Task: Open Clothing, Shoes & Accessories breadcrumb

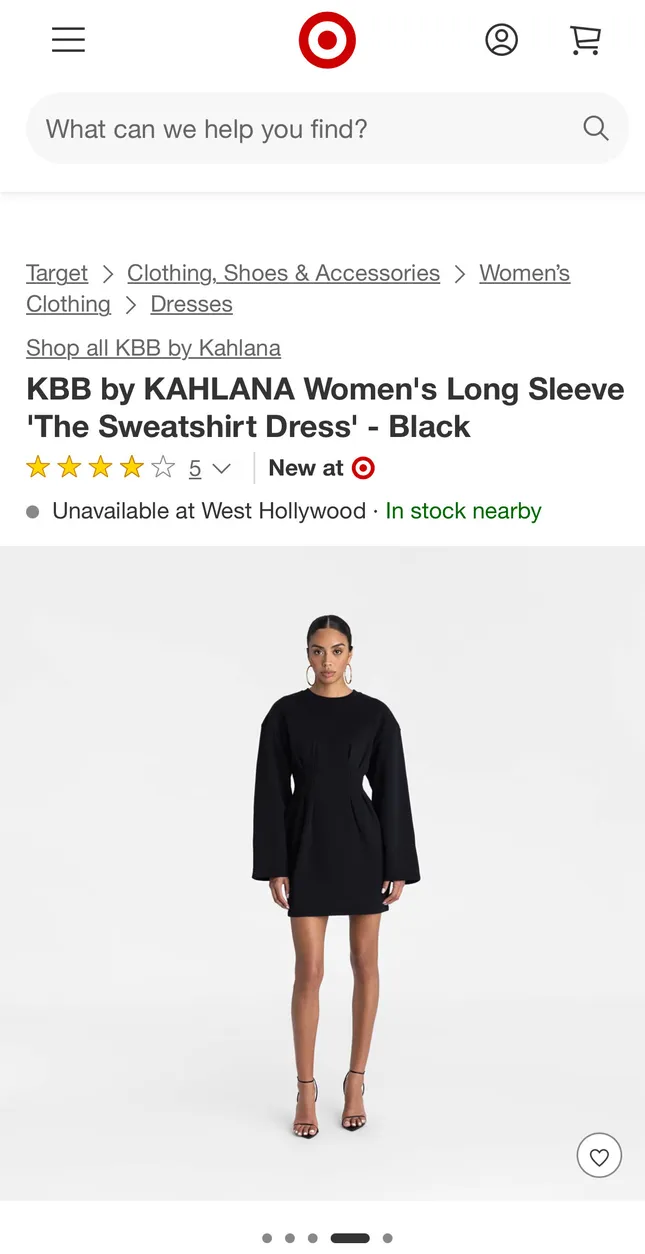Action: point(283,273)
